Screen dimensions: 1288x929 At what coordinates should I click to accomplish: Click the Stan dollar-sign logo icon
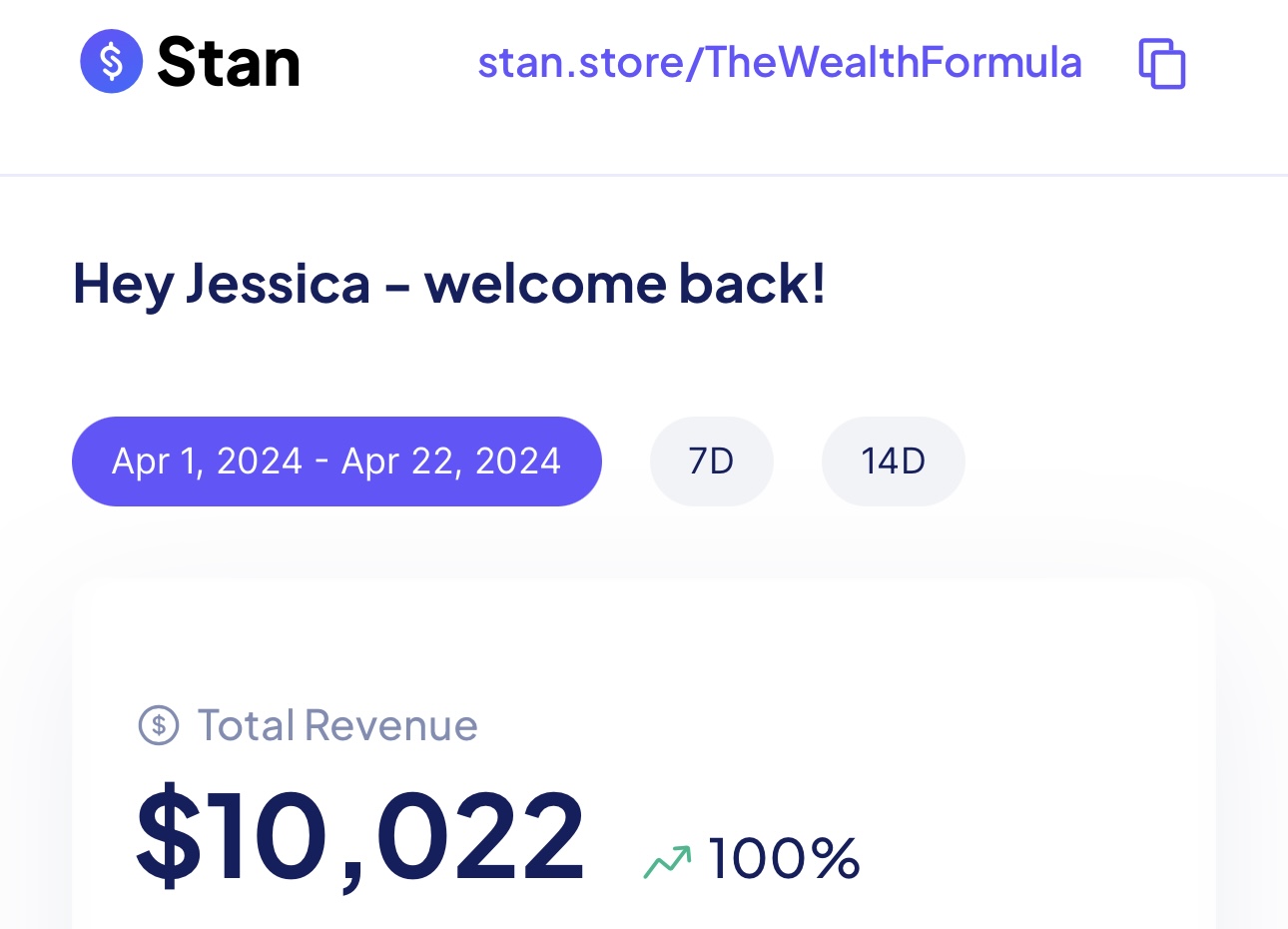pos(112,62)
